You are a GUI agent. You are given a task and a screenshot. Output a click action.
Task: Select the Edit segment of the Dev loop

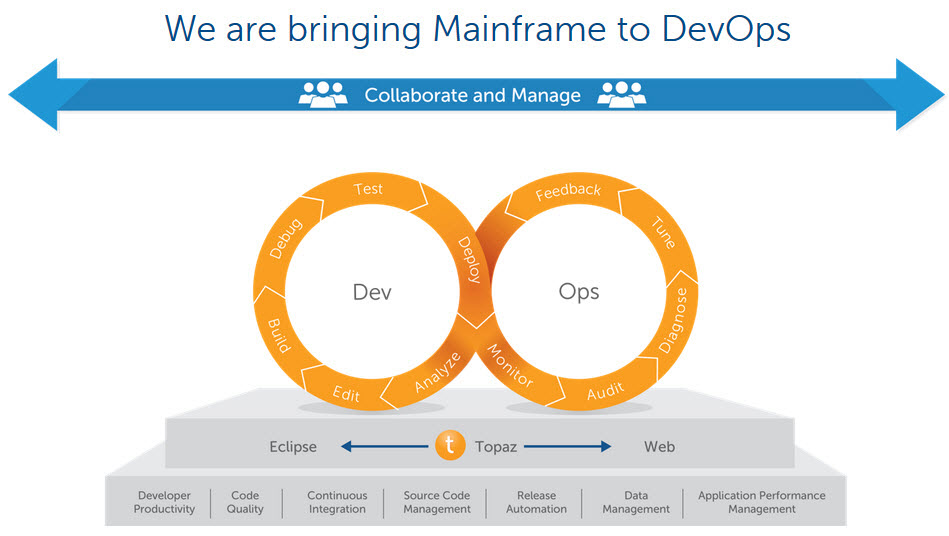[346, 394]
